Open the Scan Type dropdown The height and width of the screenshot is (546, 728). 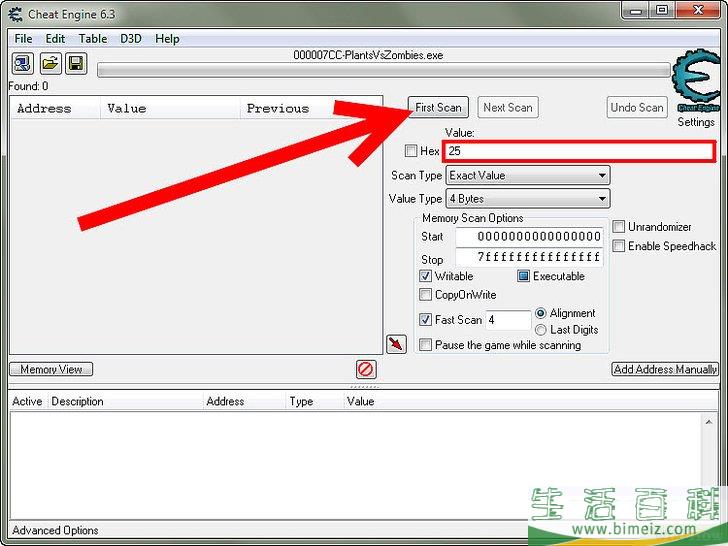pyautogui.click(x=528, y=176)
